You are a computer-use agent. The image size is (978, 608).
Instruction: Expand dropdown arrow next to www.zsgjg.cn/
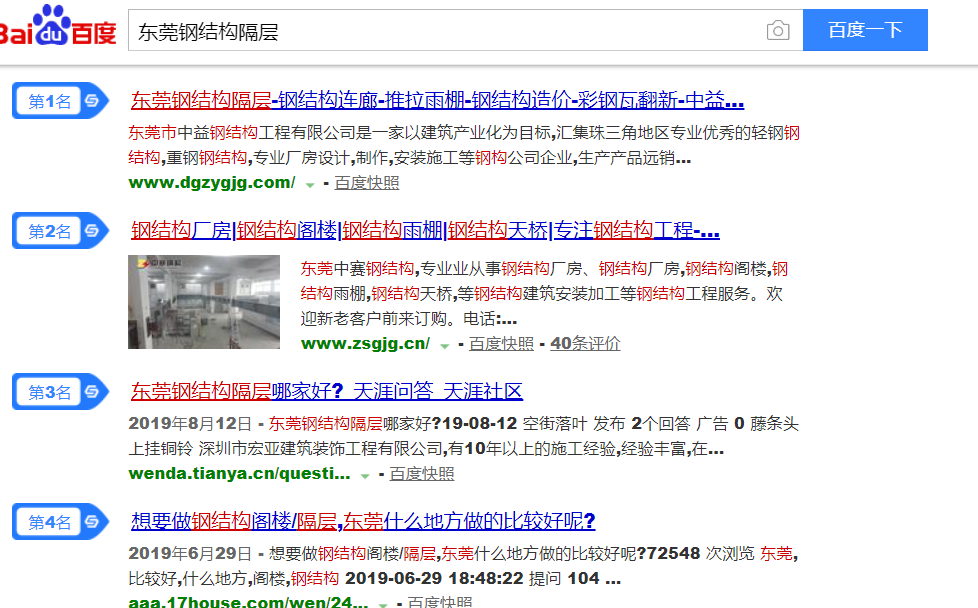pyautogui.click(x=444, y=345)
